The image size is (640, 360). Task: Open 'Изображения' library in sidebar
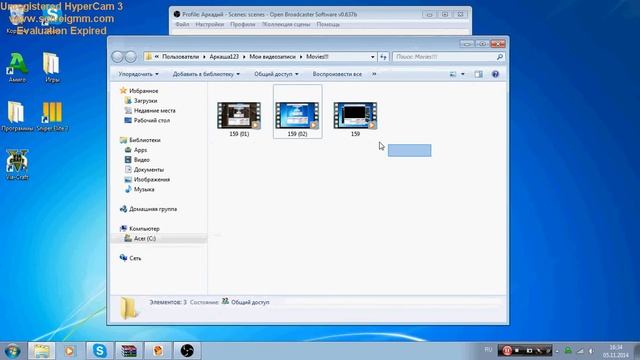147,180
